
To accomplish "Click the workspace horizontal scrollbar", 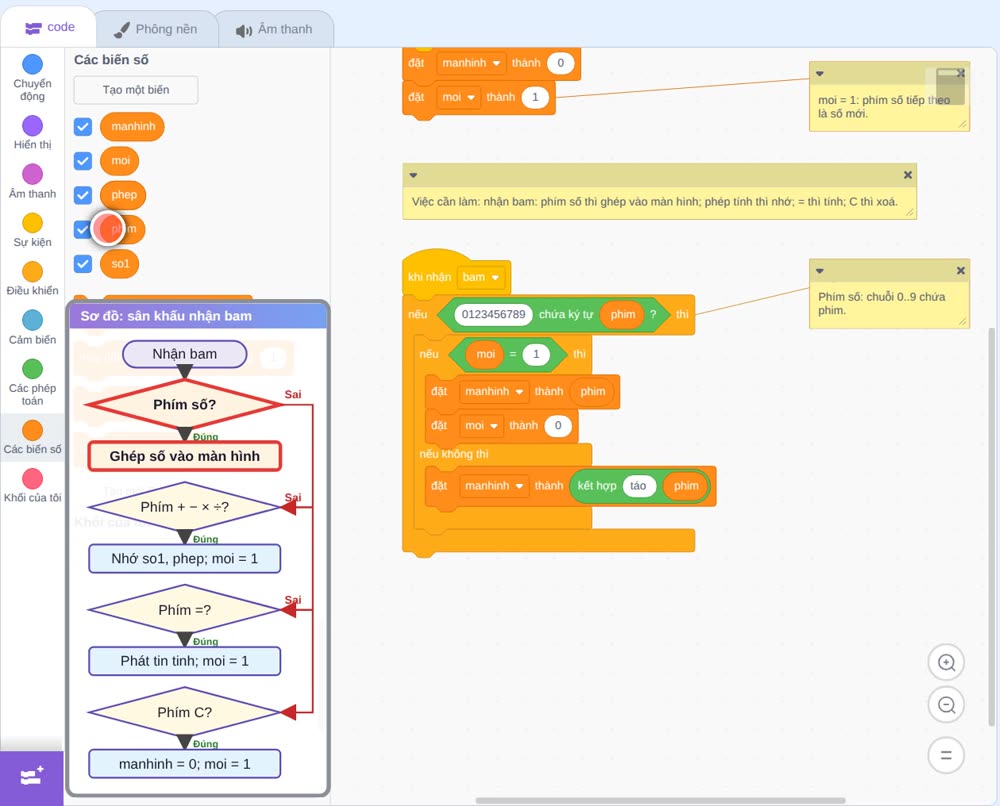I will tap(660, 800).
